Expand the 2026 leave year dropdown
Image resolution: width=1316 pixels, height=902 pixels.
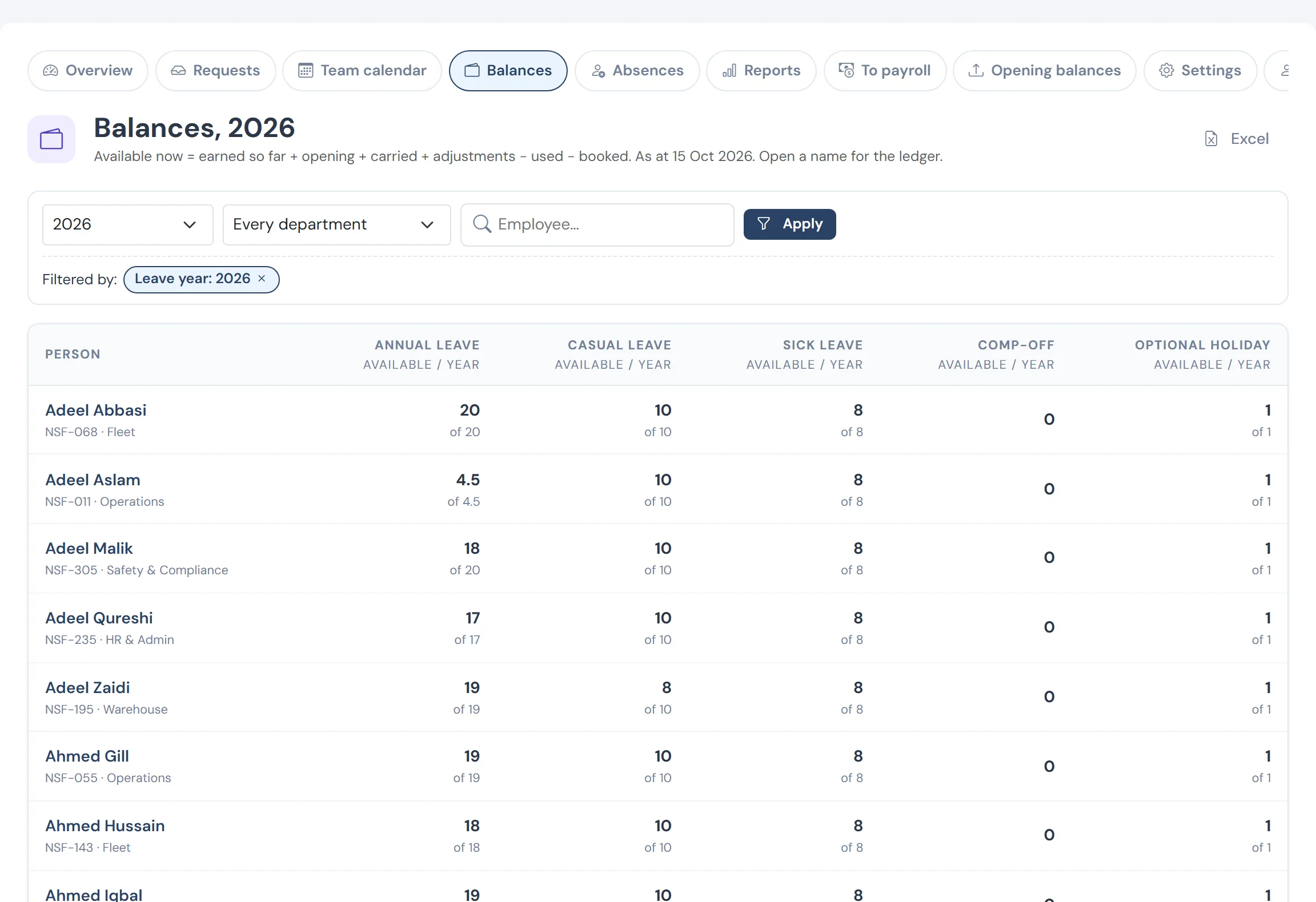pos(127,224)
